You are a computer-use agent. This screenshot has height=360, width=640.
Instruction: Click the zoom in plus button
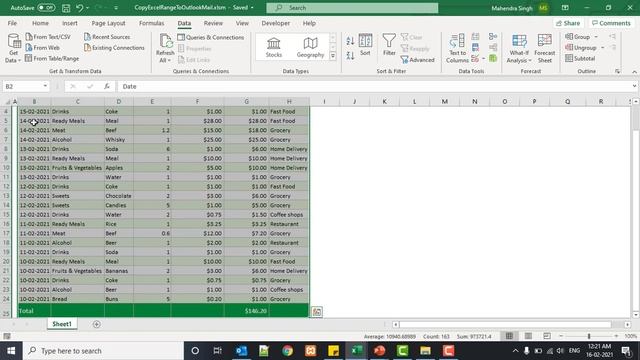(616, 336)
